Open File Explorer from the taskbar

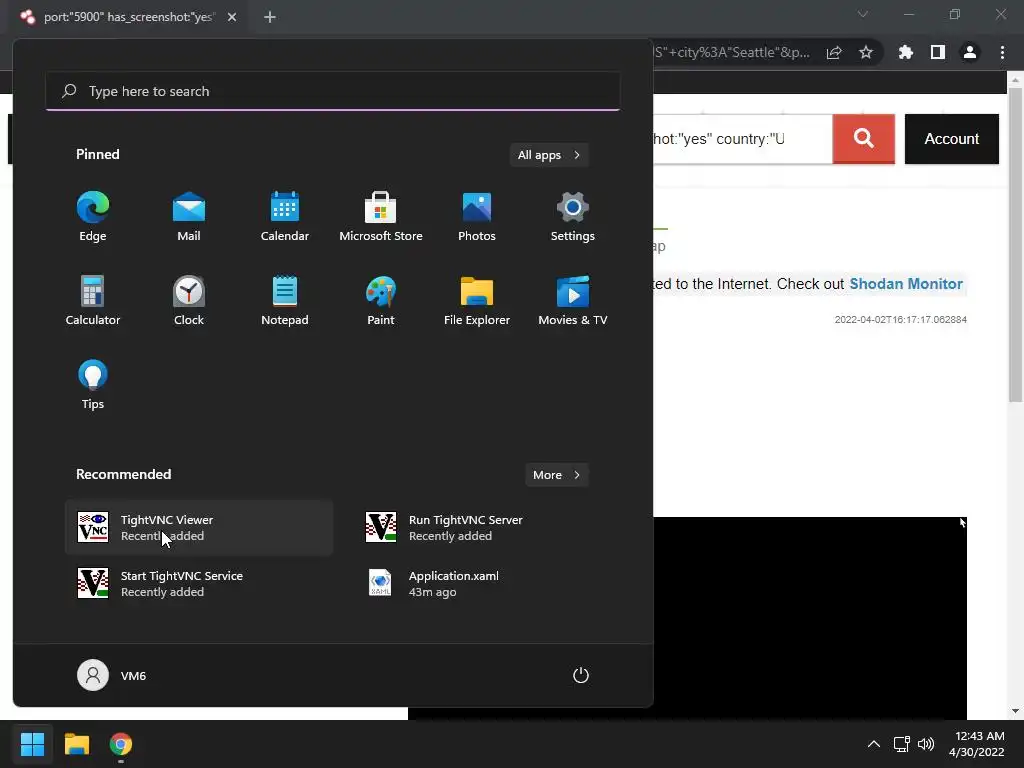pos(76,744)
